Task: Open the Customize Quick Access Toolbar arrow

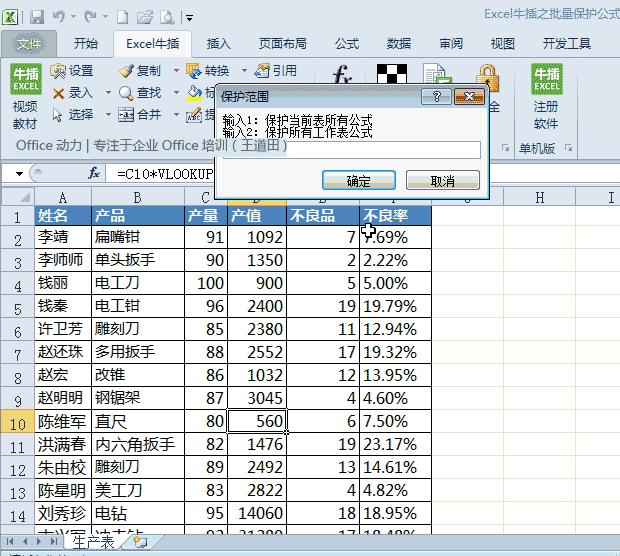Action: 190,18
